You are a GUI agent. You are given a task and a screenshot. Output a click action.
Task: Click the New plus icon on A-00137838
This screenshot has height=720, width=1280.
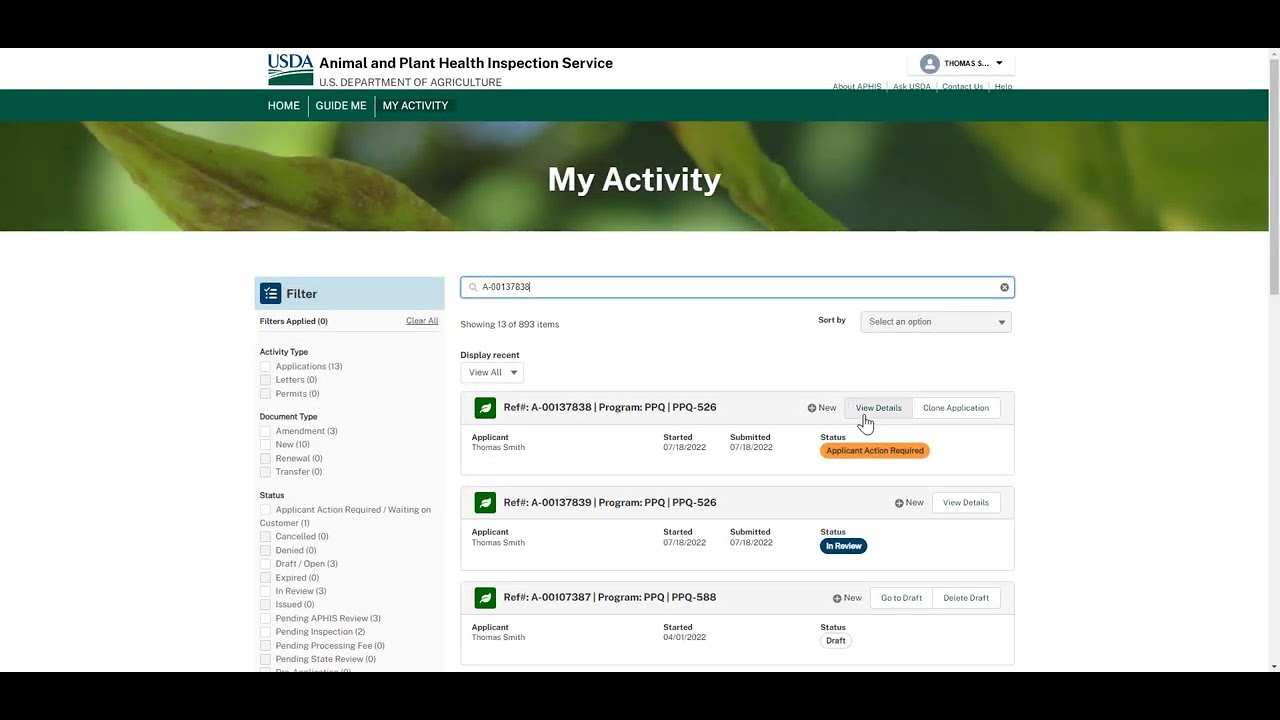(812, 408)
